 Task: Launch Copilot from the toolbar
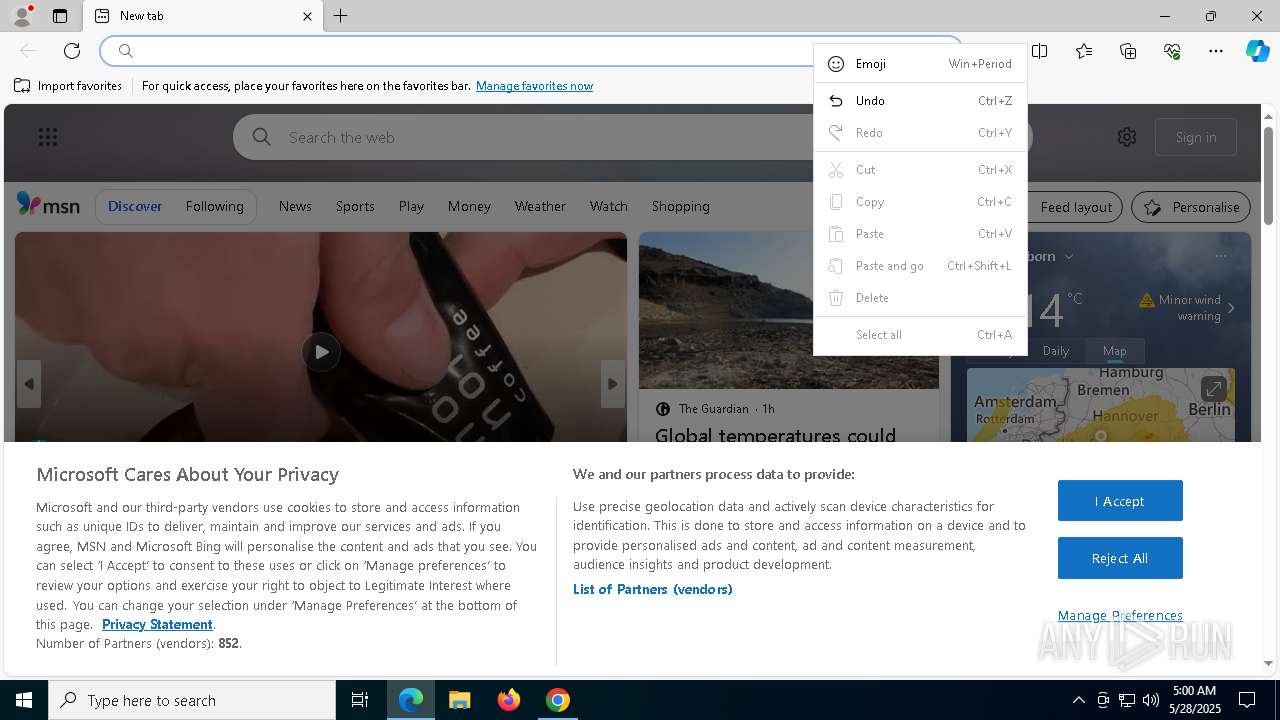coord(1257,51)
